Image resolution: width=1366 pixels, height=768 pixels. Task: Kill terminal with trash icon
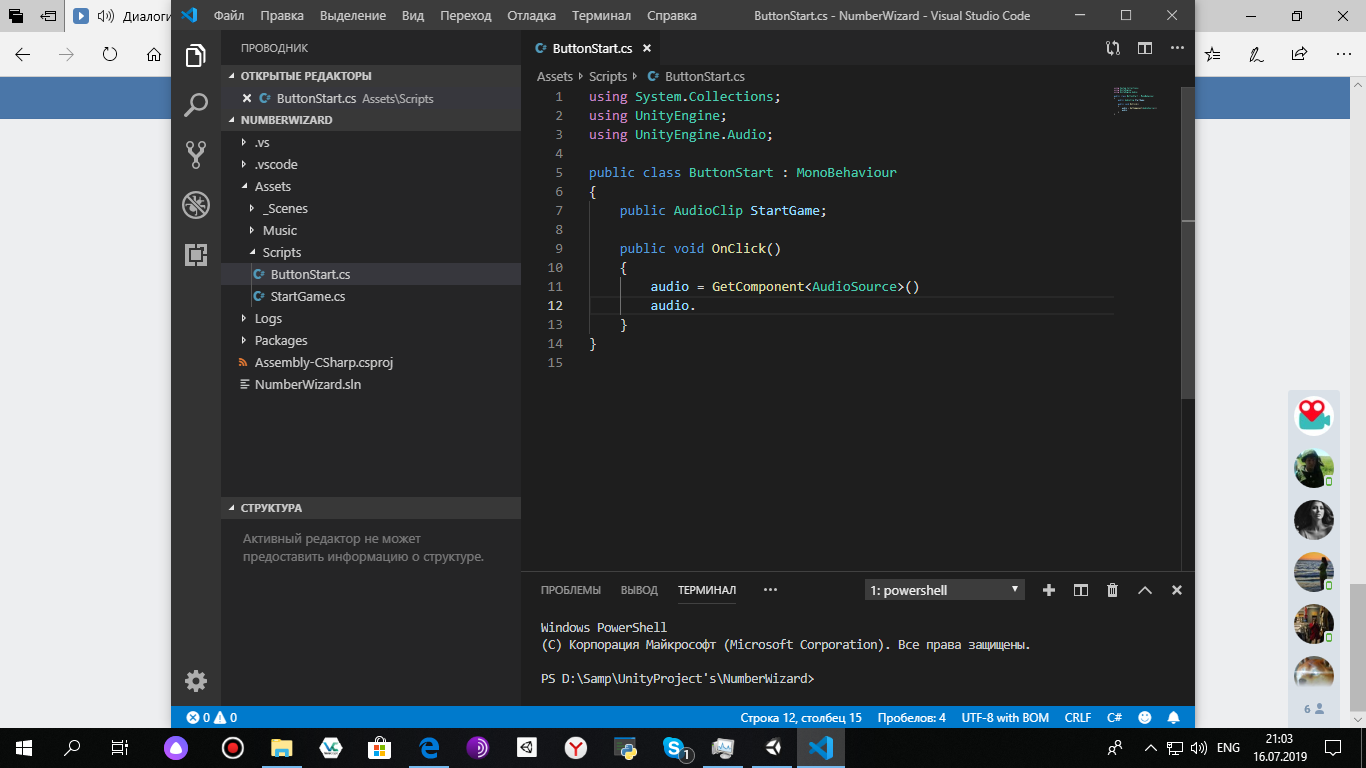[x=1113, y=590]
